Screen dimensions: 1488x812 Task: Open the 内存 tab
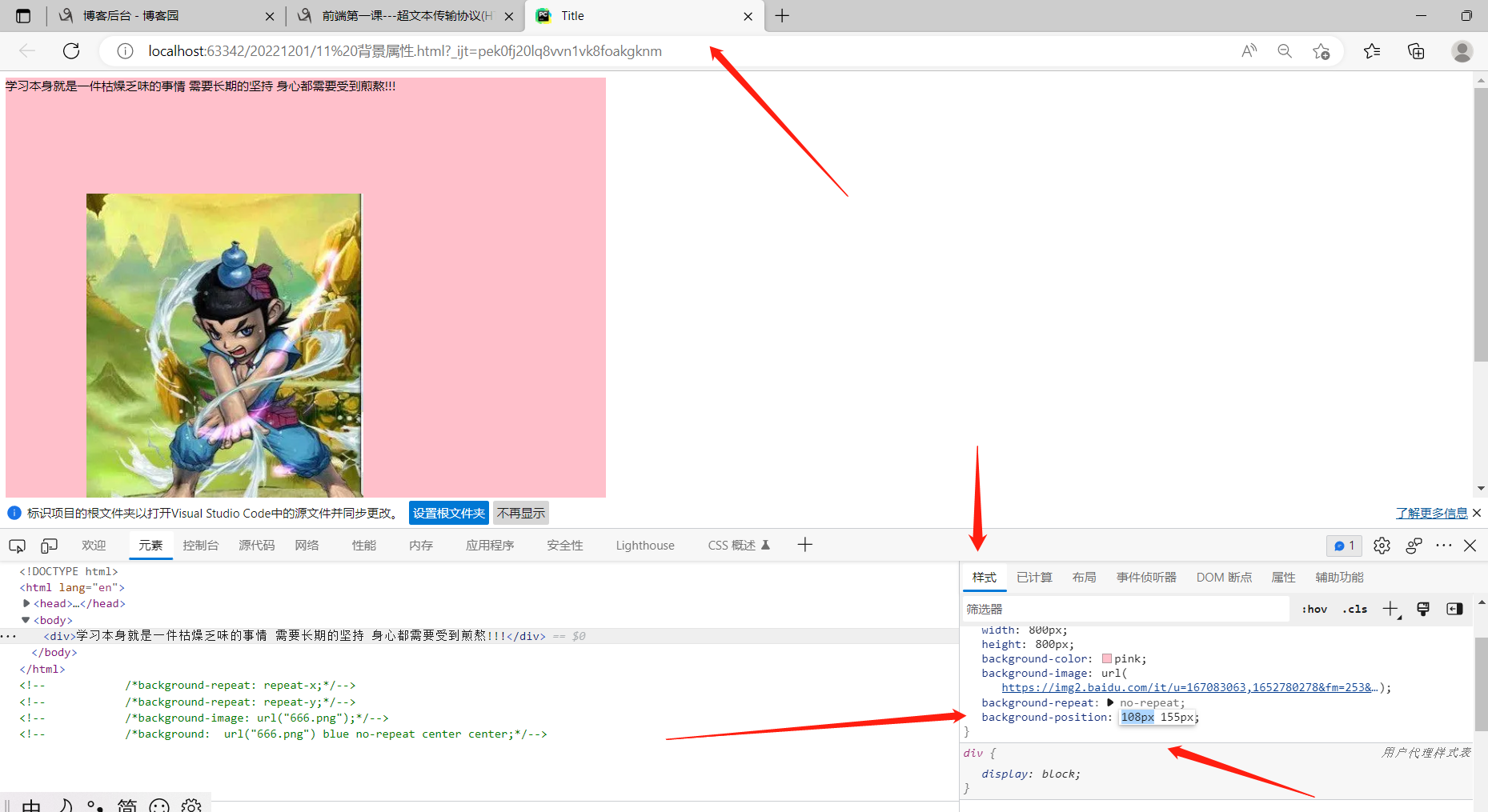click(x=421, y=546)
